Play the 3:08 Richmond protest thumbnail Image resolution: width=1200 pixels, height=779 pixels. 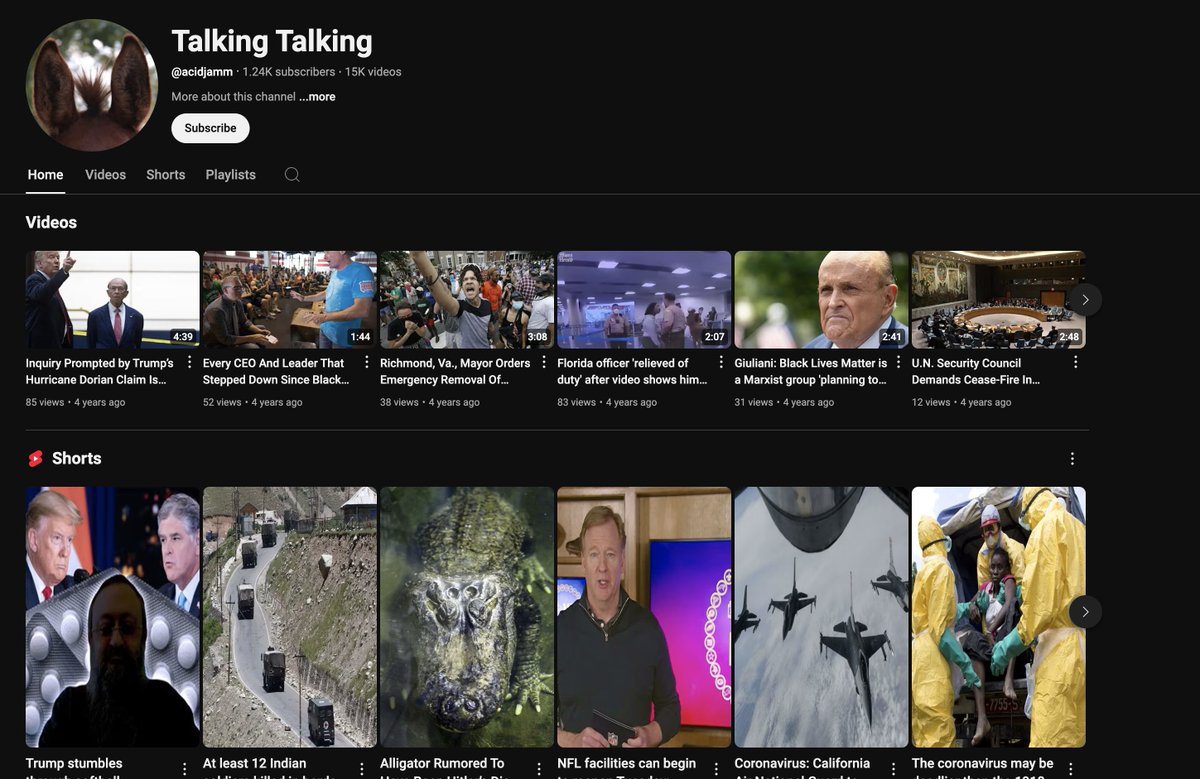467,300
